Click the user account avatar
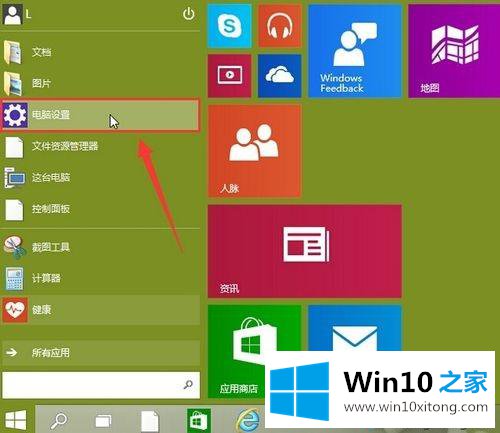500x433 pixels. (x=12, y=14)
